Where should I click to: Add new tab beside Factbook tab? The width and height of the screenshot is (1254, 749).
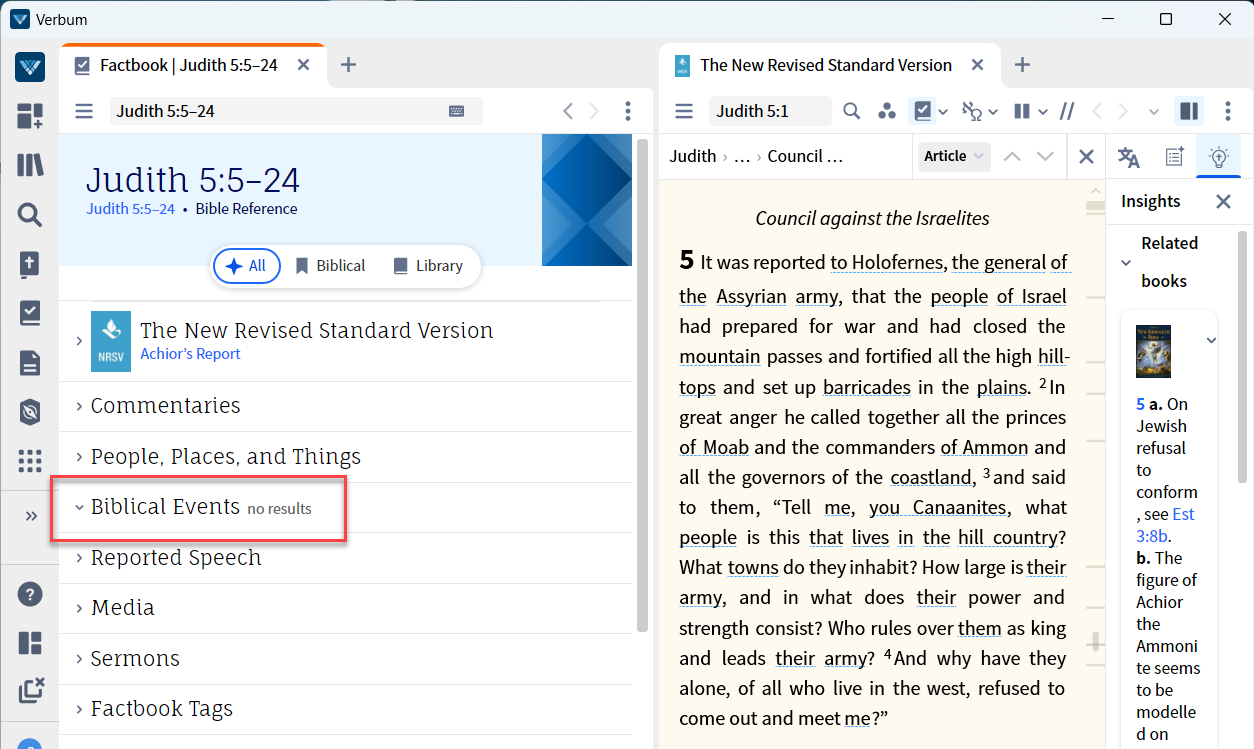pos(348,65)
